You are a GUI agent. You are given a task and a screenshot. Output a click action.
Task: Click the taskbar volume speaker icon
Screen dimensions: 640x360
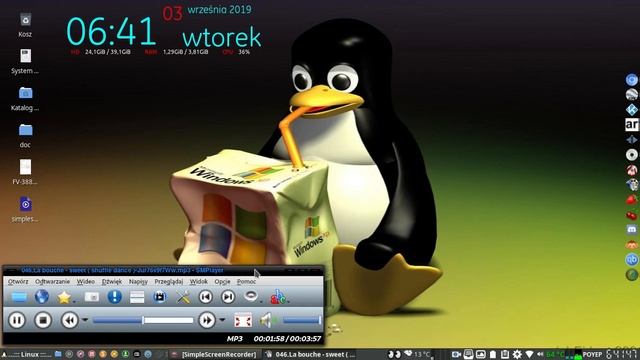pos(540,354)
